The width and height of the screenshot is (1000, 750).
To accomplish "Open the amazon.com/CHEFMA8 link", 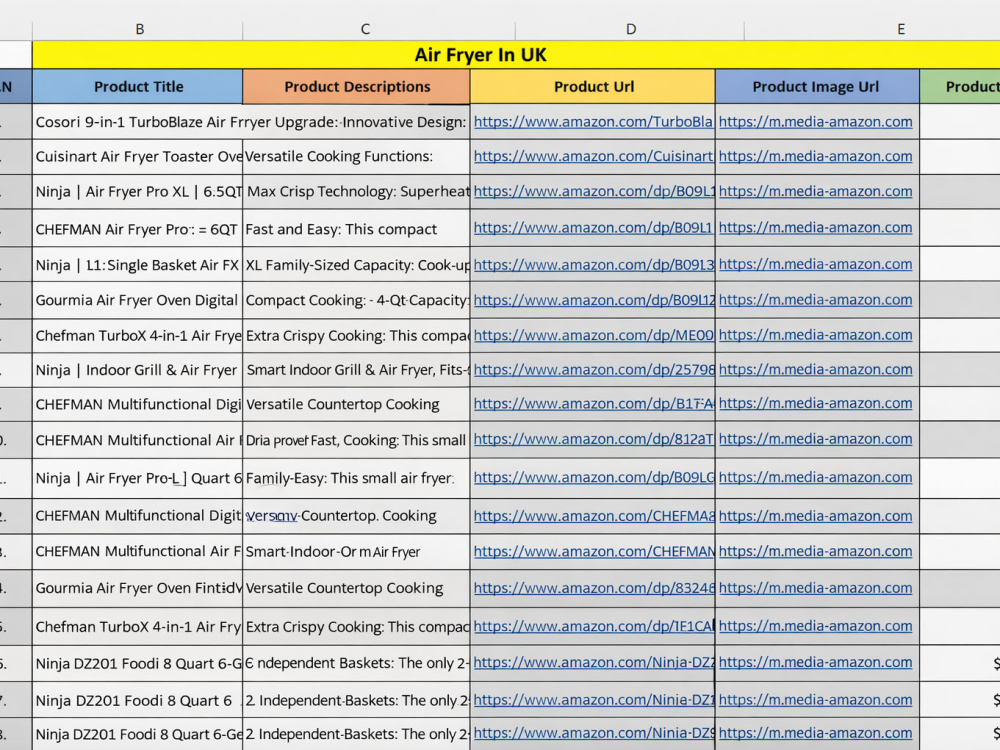I will [594, 516].
